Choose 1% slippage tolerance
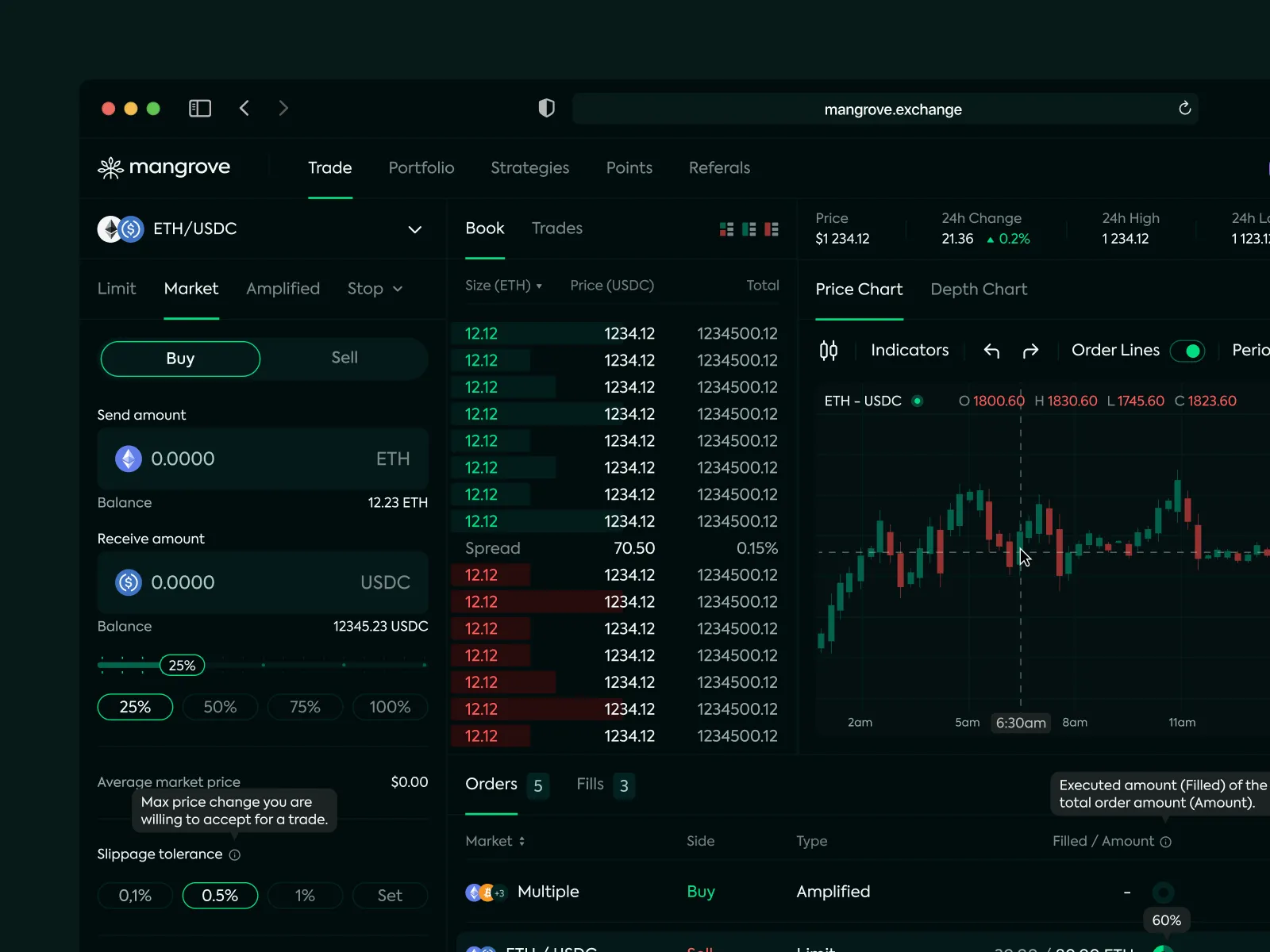Screen dimensions: 1270x952 tap(305, 896)
